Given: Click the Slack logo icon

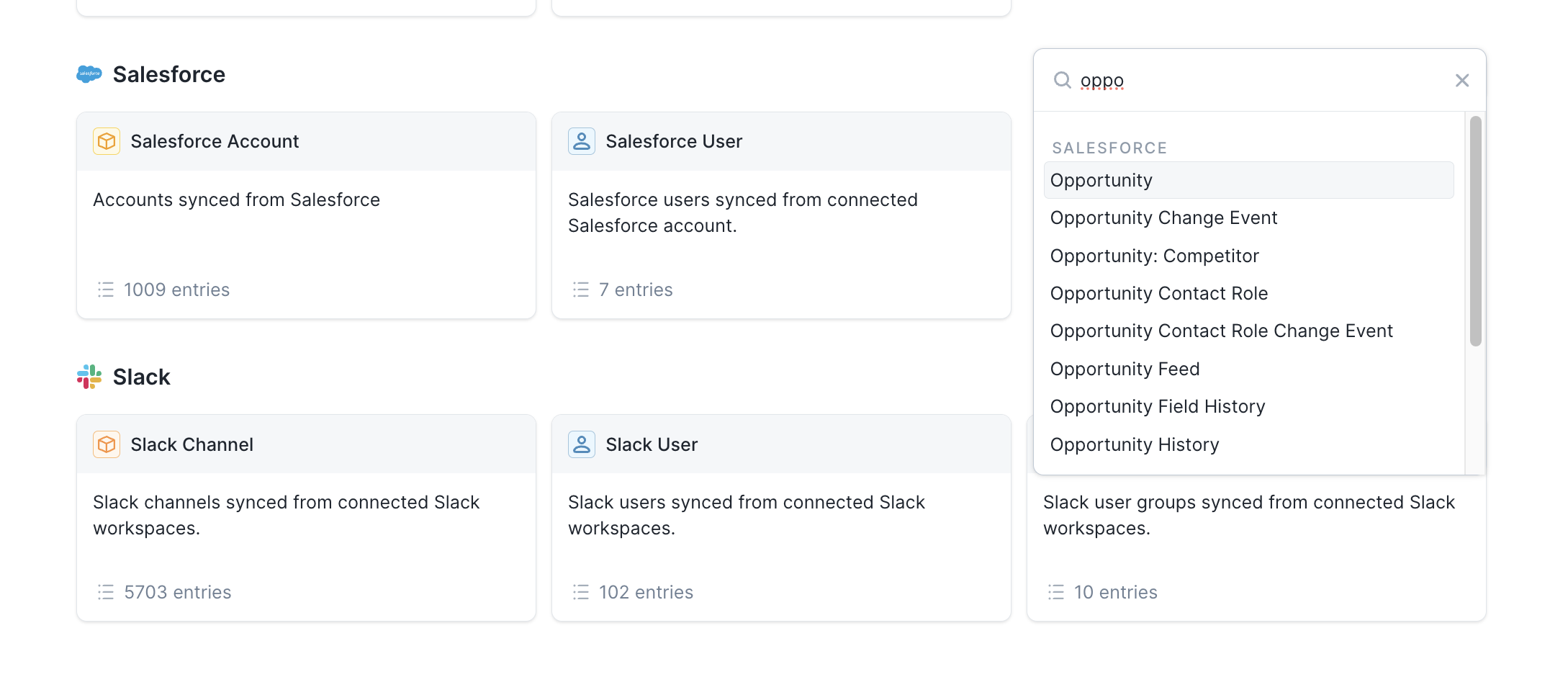Looking at the screenshot, I should coord(89,377).
